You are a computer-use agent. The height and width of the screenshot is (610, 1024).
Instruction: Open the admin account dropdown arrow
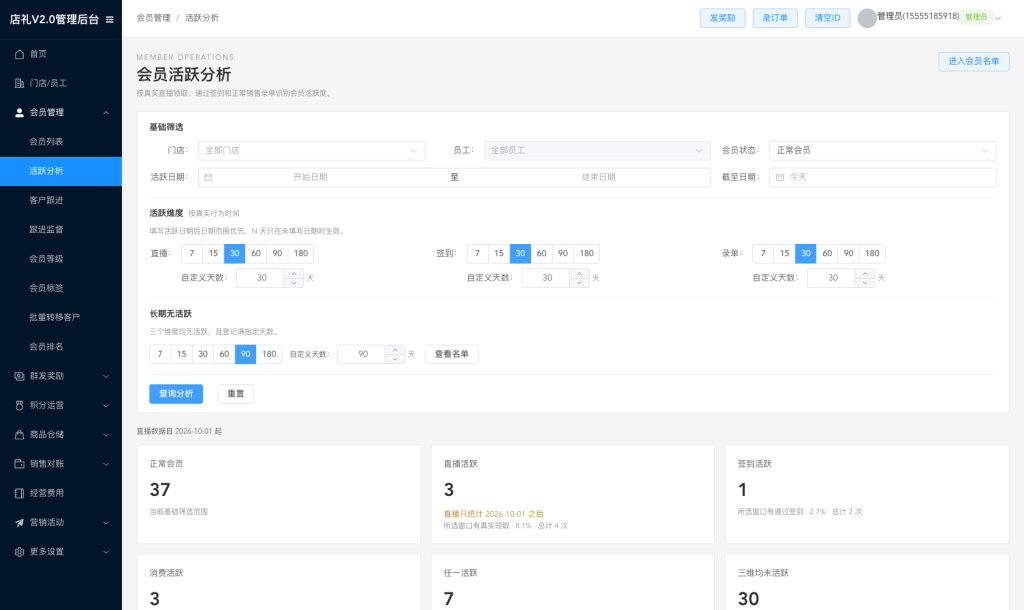coord(998,18)
